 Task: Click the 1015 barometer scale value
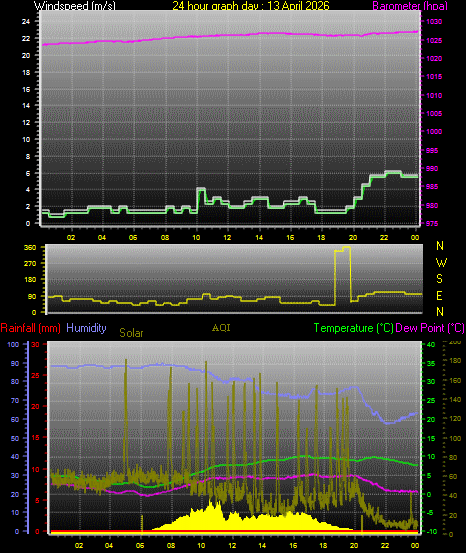(434, 77)
